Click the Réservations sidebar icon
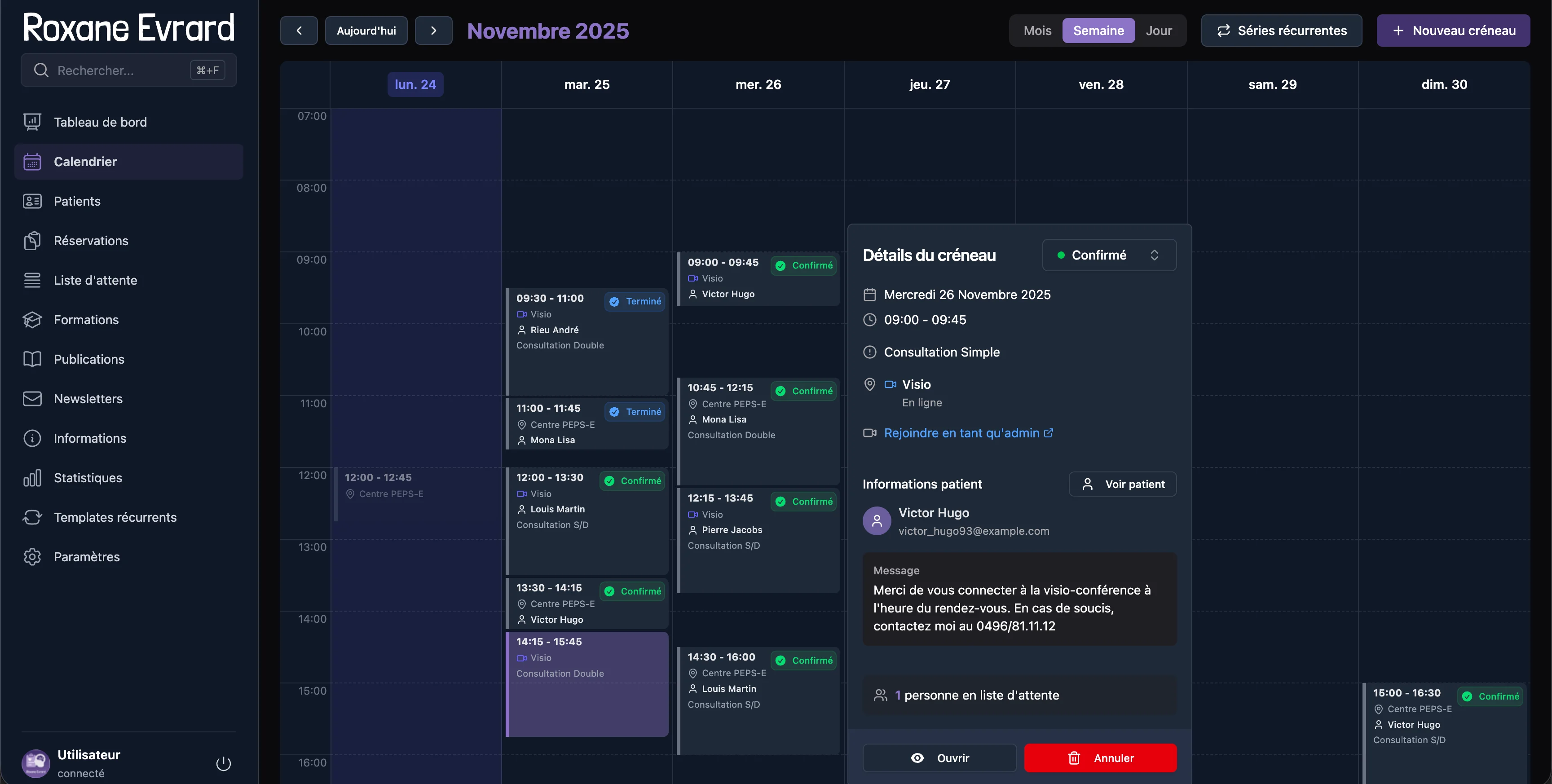This screenshot has width=1552, height=784. (x=32, y=240)
